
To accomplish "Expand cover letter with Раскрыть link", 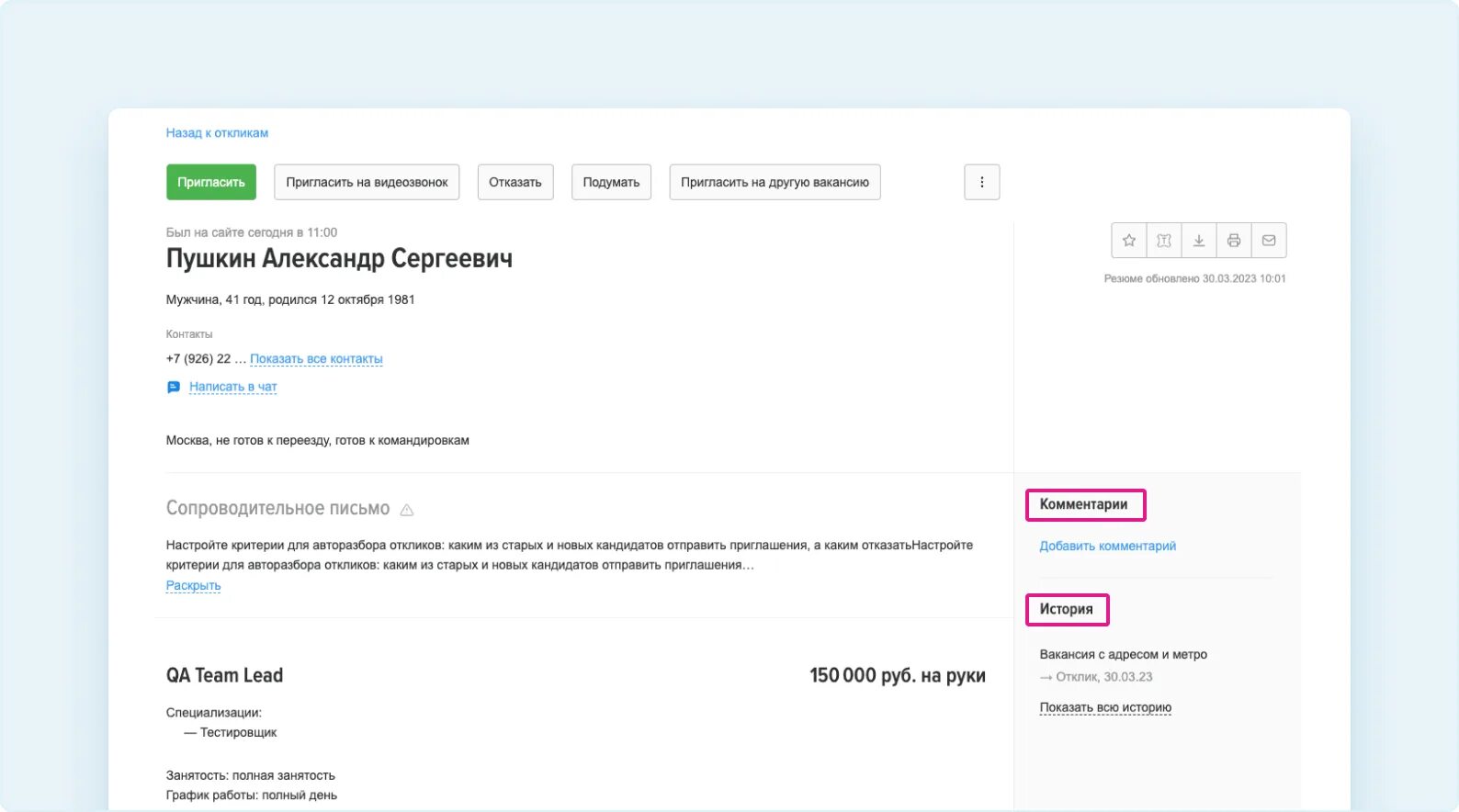I will pos(193,585).
